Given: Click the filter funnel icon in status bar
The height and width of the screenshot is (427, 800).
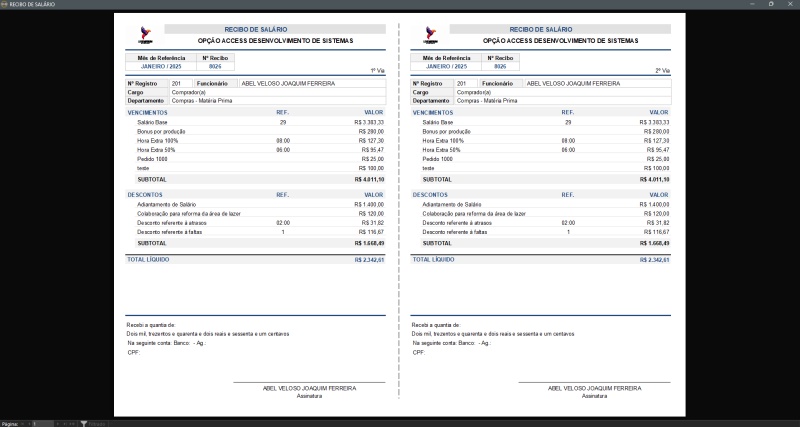Looking at the screenshot, I should tap(84, 423).
